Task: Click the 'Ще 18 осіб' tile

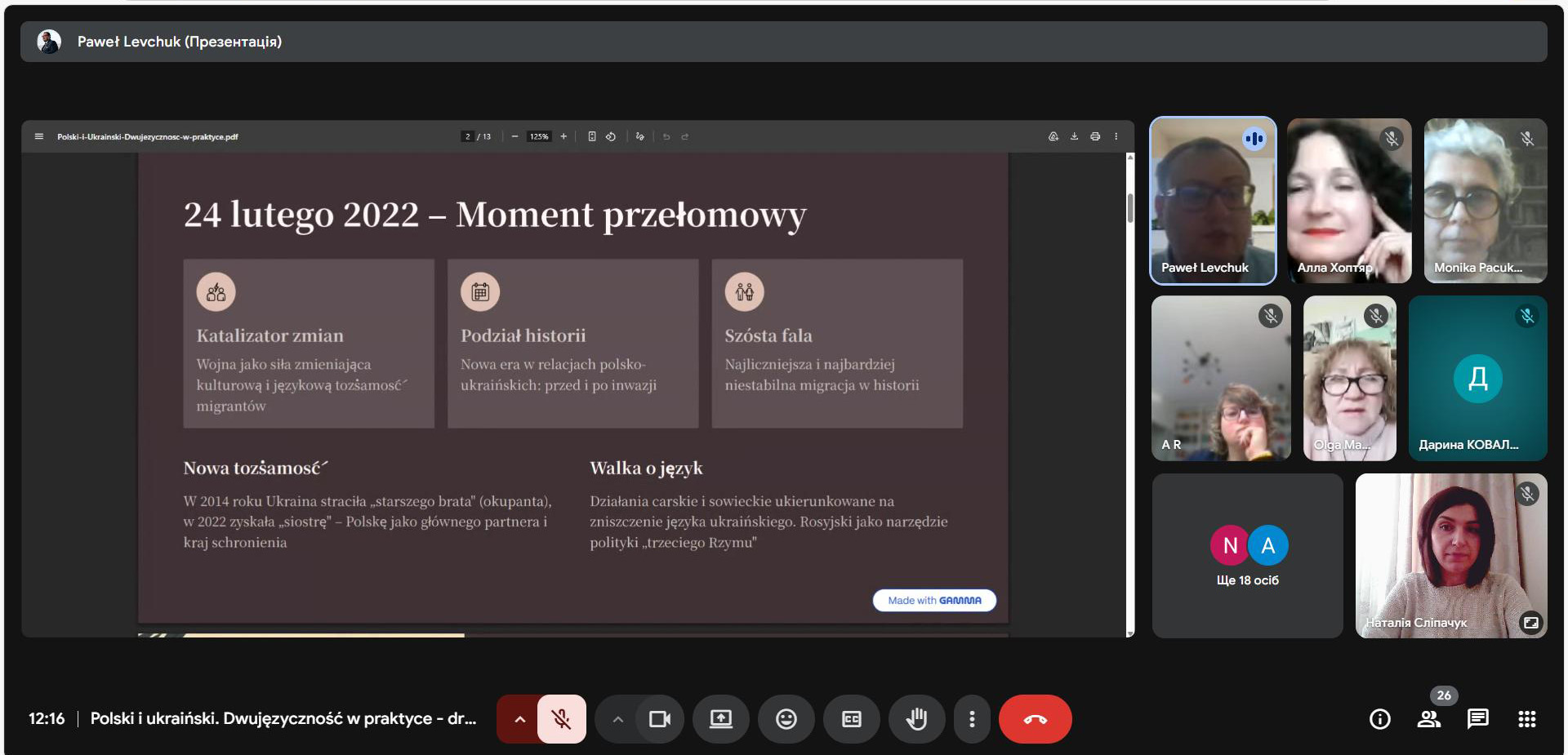Action: pyautogui.click(x=1247, y=556)
